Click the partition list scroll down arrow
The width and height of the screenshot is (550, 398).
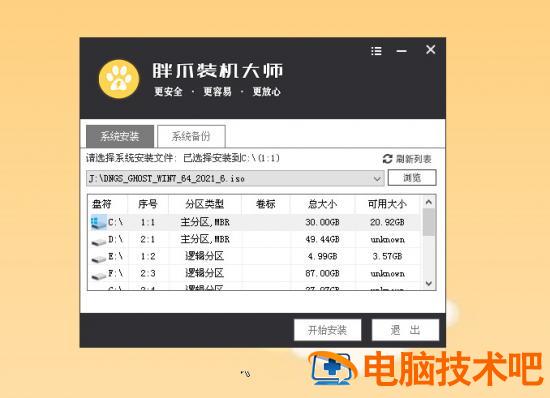coord(429,283)
